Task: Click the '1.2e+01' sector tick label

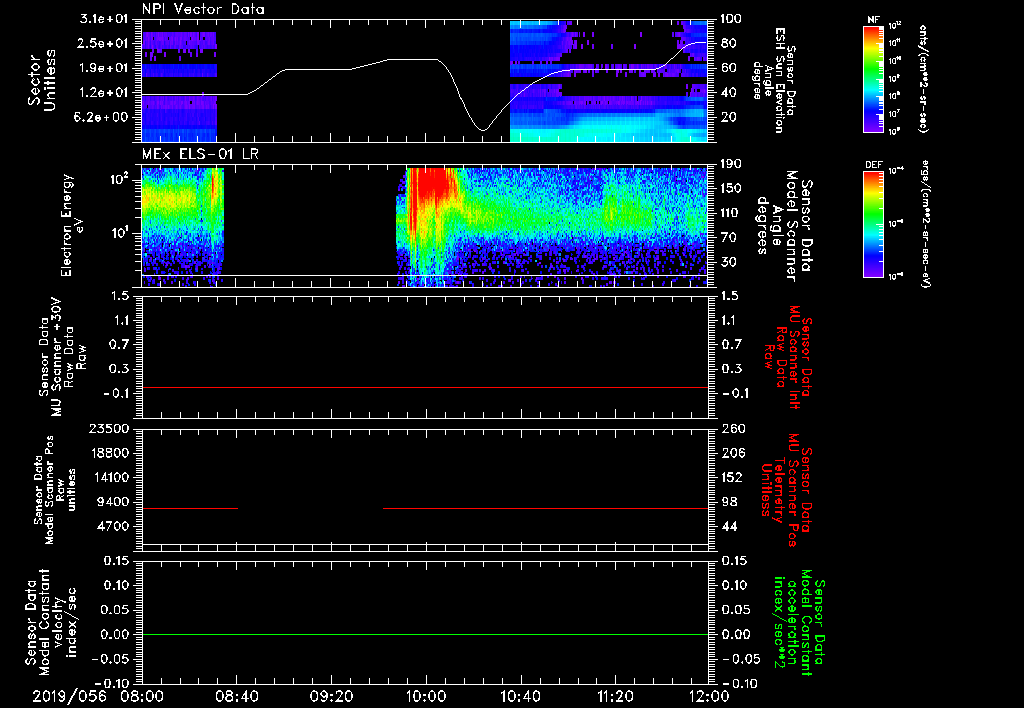Action: tap(104, 93)
